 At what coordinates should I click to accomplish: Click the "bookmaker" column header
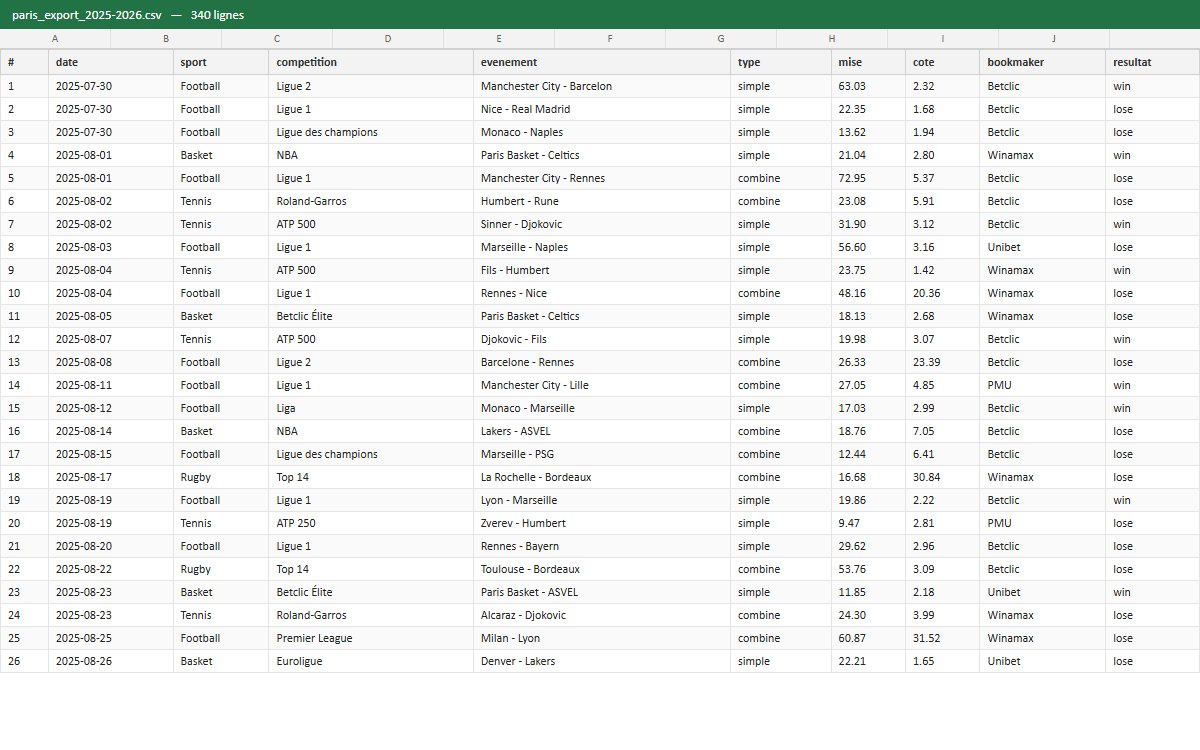pos(1043,62)
